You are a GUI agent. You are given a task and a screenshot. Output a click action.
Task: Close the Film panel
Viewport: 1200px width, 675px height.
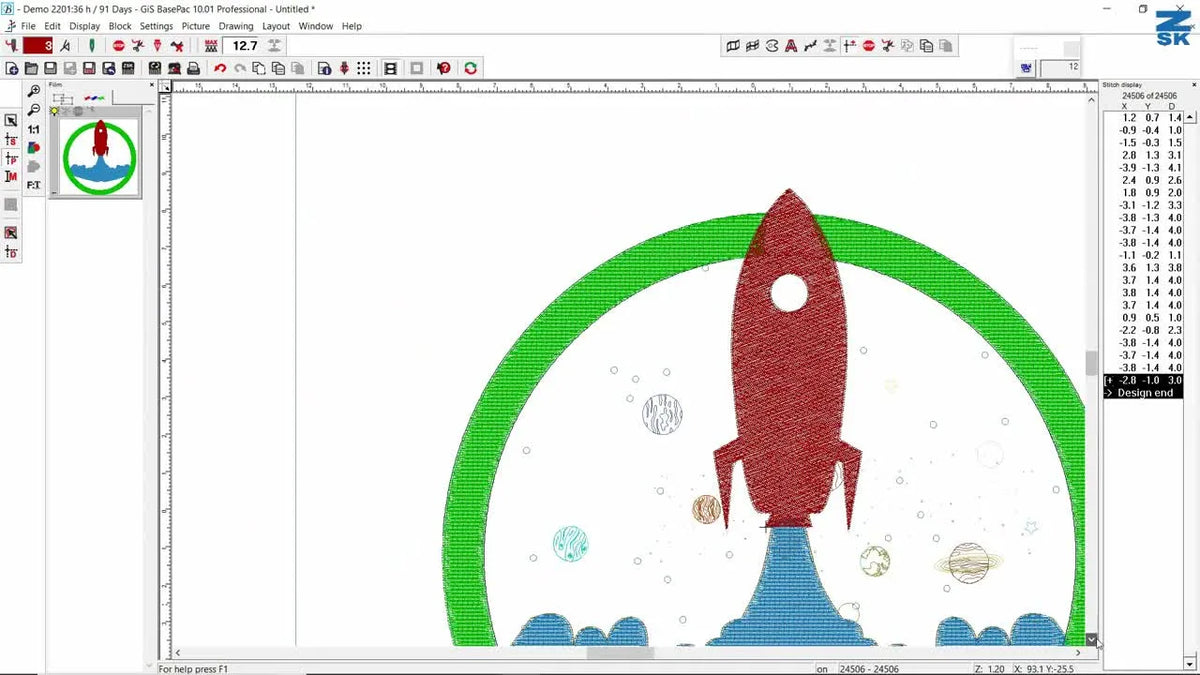pos(152,85)
